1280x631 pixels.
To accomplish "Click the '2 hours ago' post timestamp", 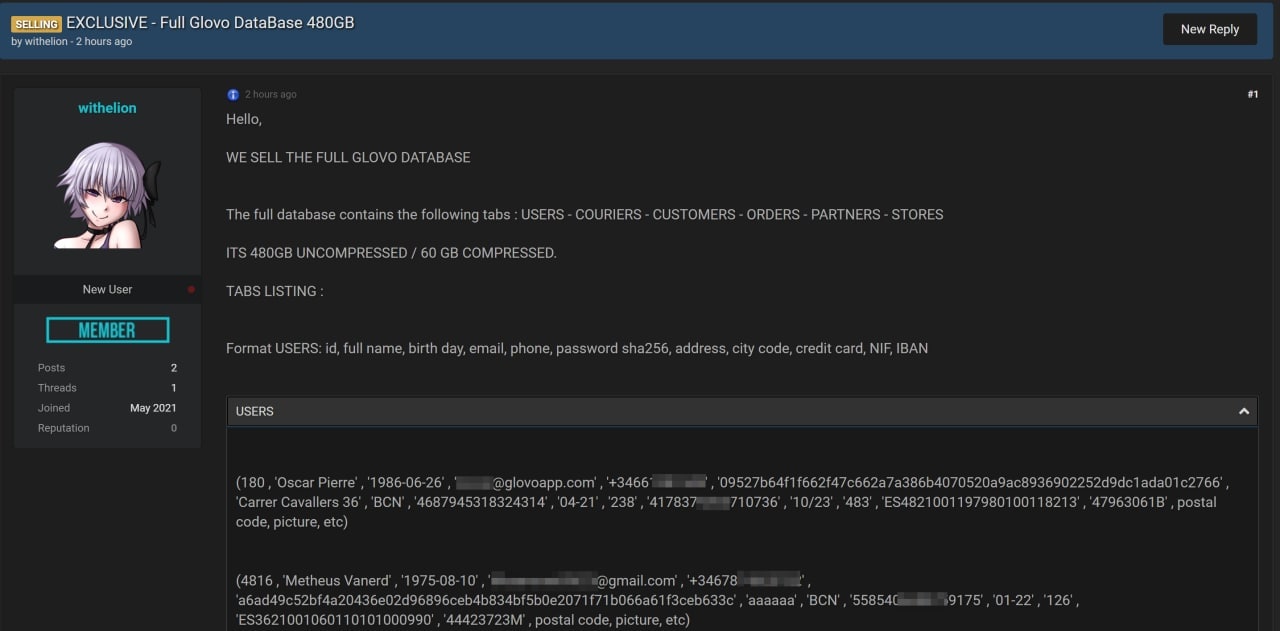I will (271, 94).
